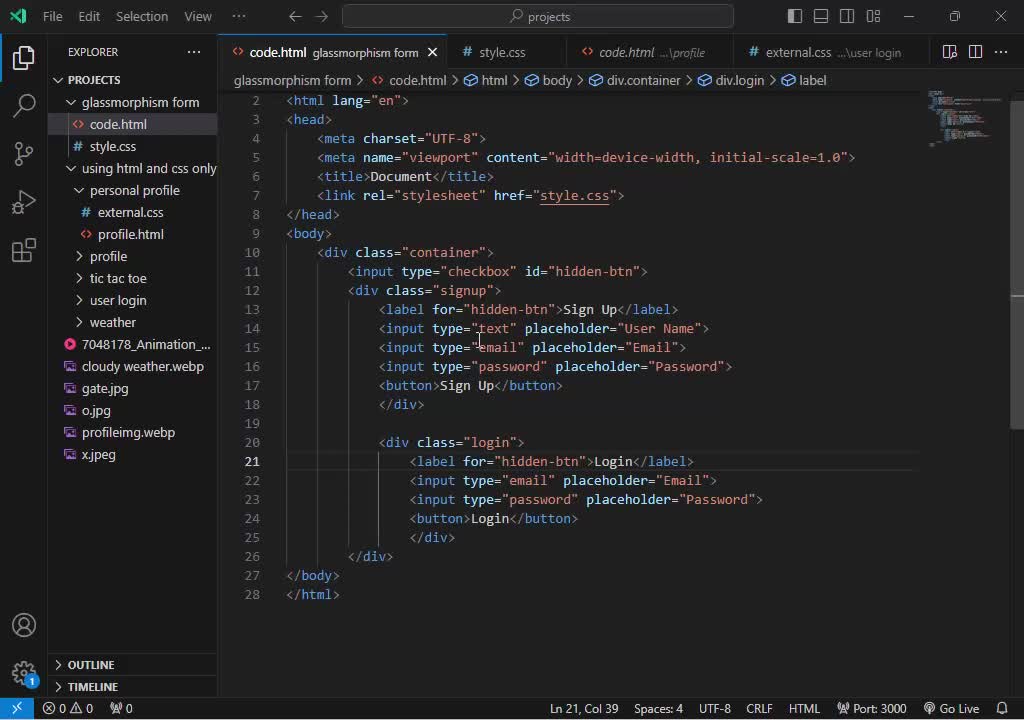Change language mode HTML in status bar

(804, 708)
